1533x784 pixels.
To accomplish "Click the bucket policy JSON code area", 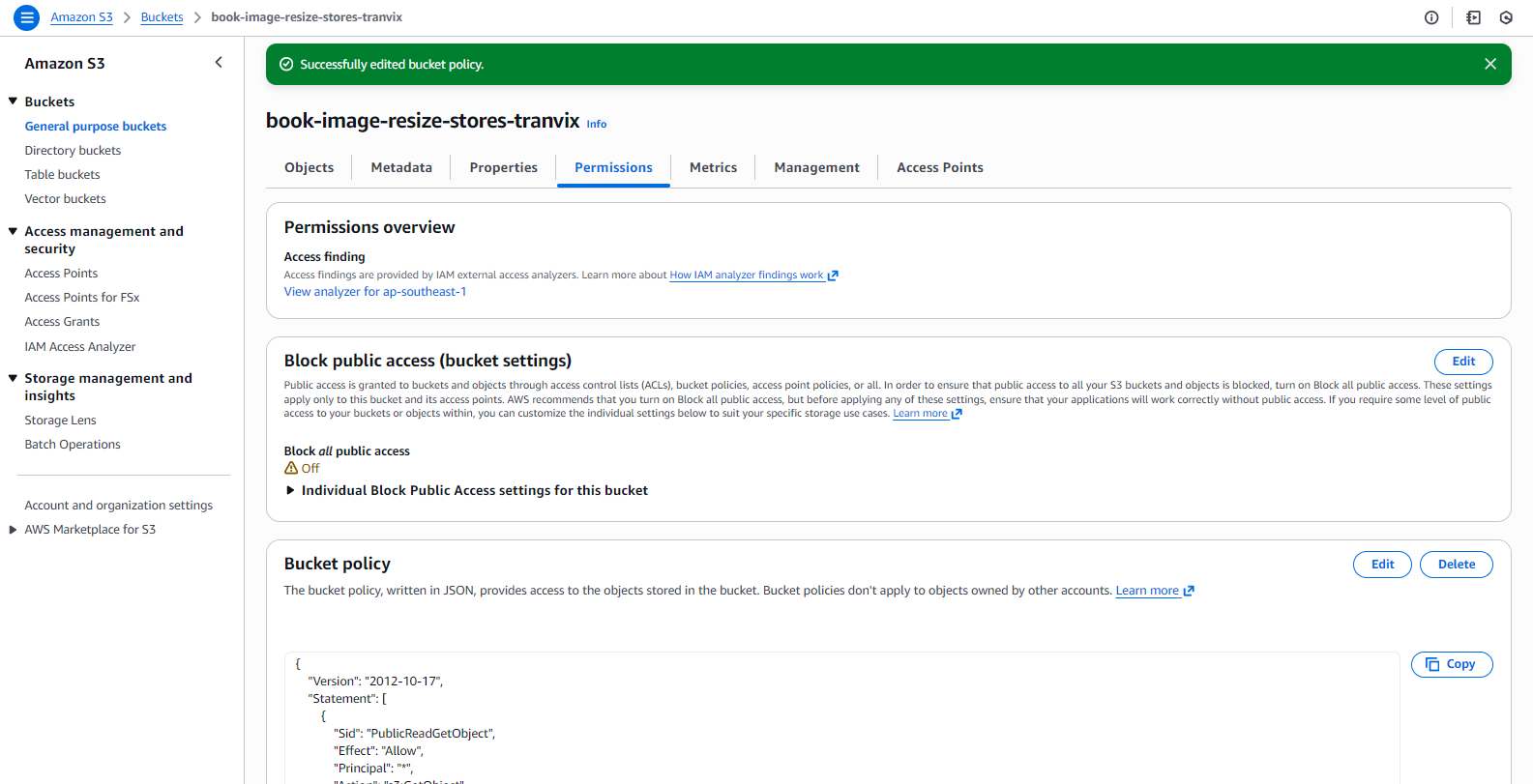I will coord(842,718).
